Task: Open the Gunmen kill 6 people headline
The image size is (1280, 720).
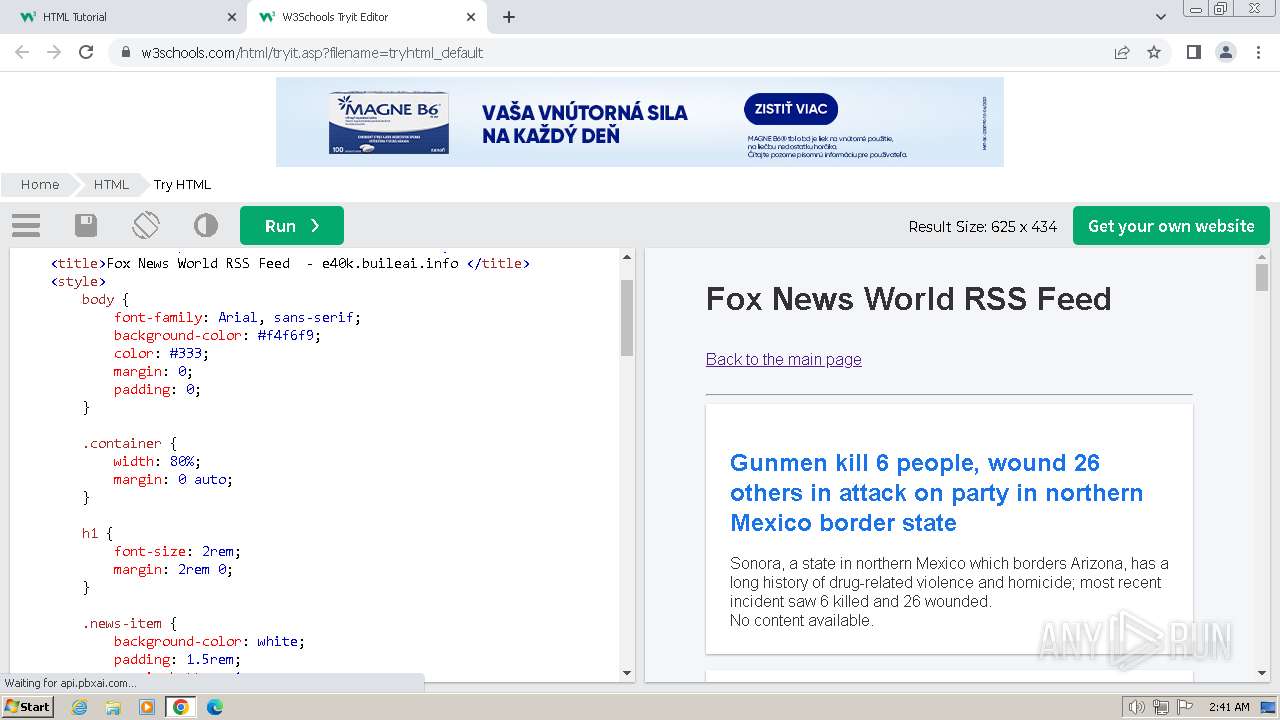Action: (936, 493)
